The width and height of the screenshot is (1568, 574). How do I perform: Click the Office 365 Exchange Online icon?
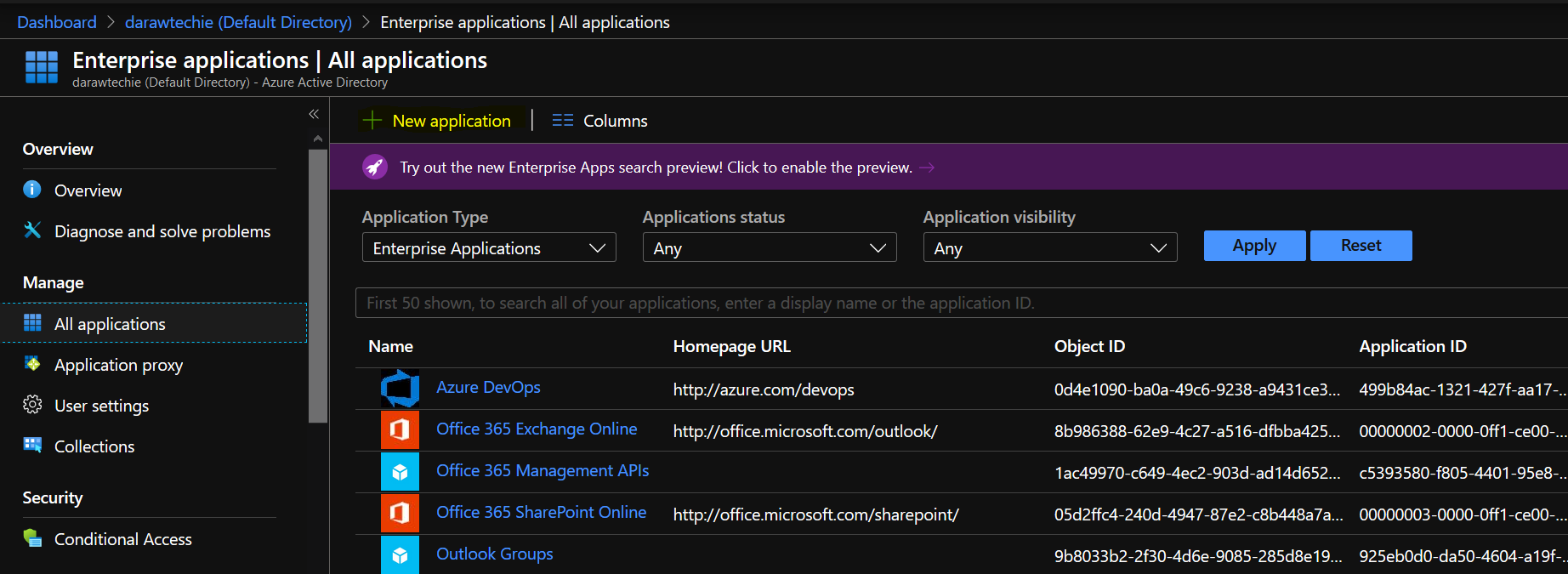click(400, 429)
